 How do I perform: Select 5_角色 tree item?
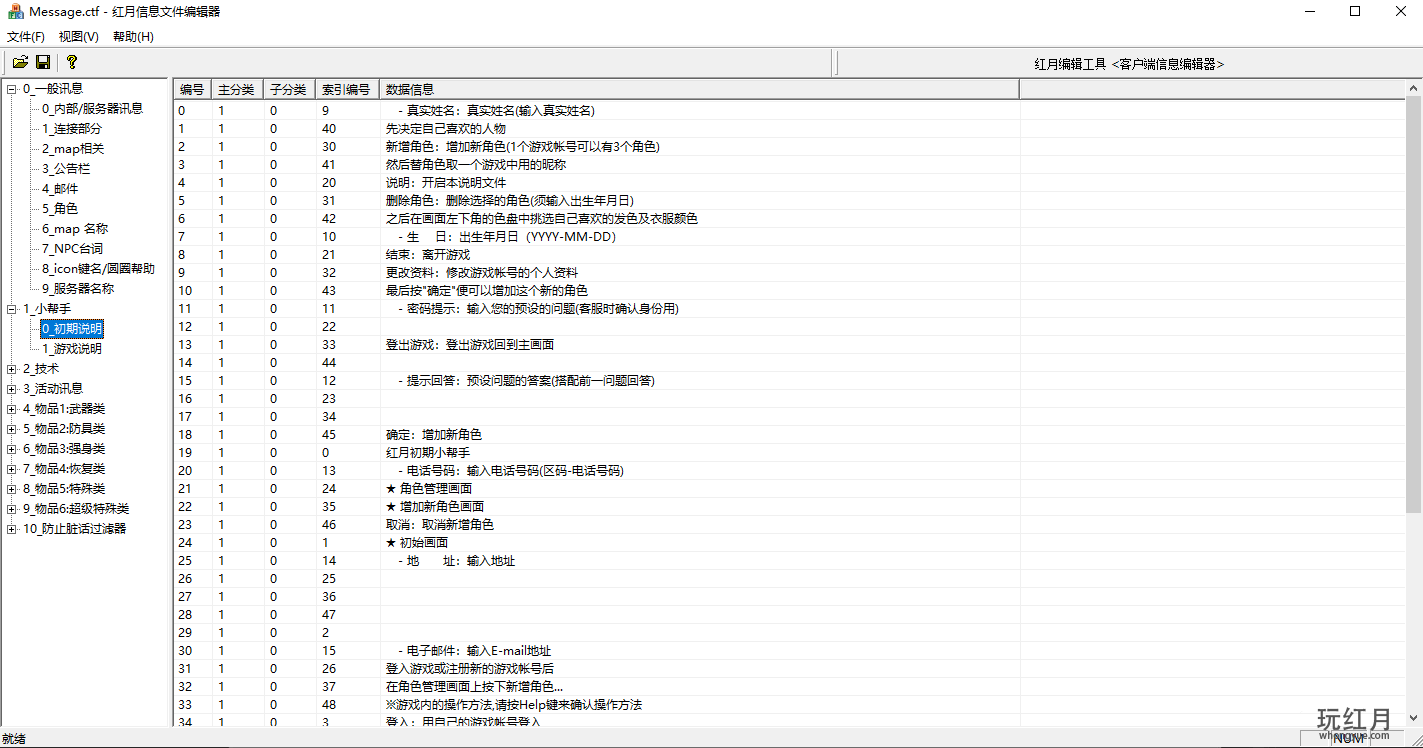pos(60,209)
